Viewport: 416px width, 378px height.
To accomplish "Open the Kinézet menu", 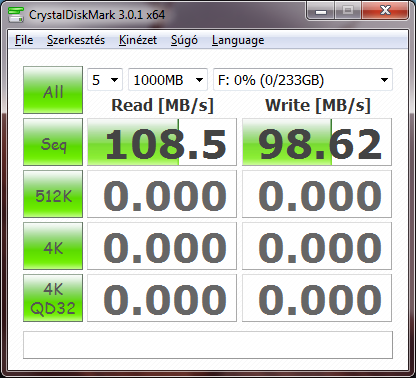I will [138, 40].
